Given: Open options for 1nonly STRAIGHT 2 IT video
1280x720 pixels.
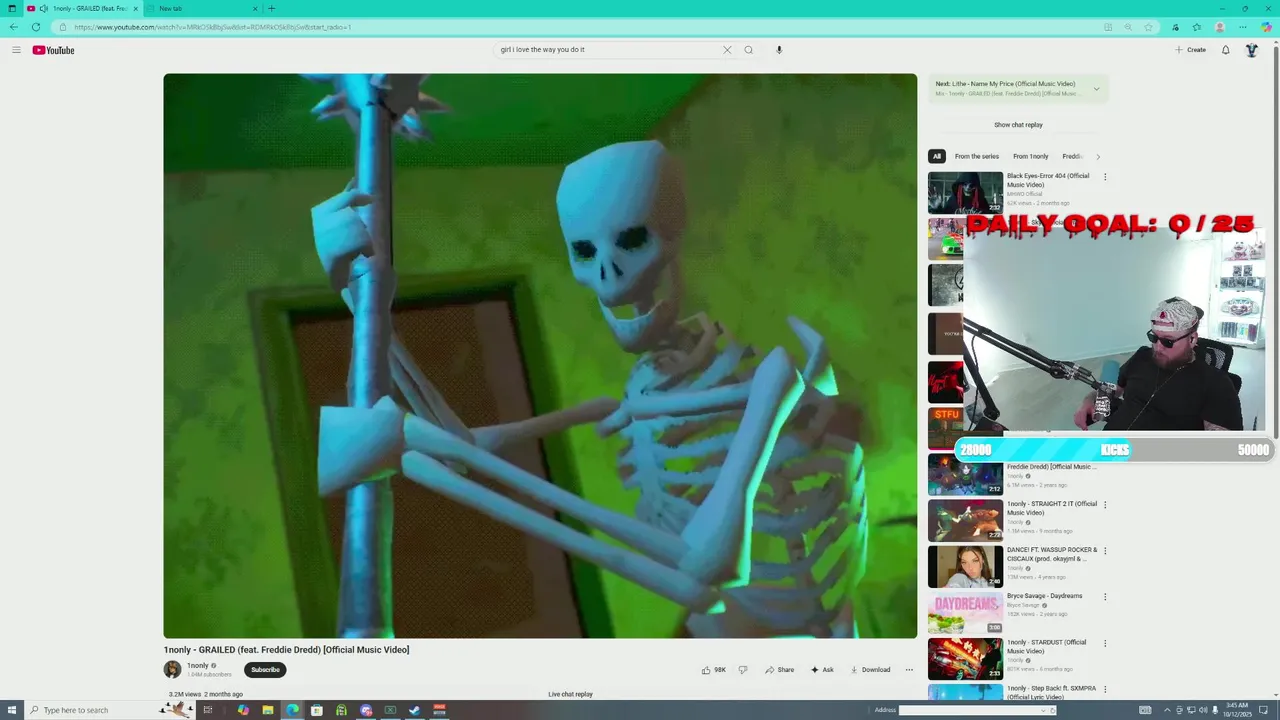Looking at the screenshot, I should pyautogui.click(x=1105, y=505).
